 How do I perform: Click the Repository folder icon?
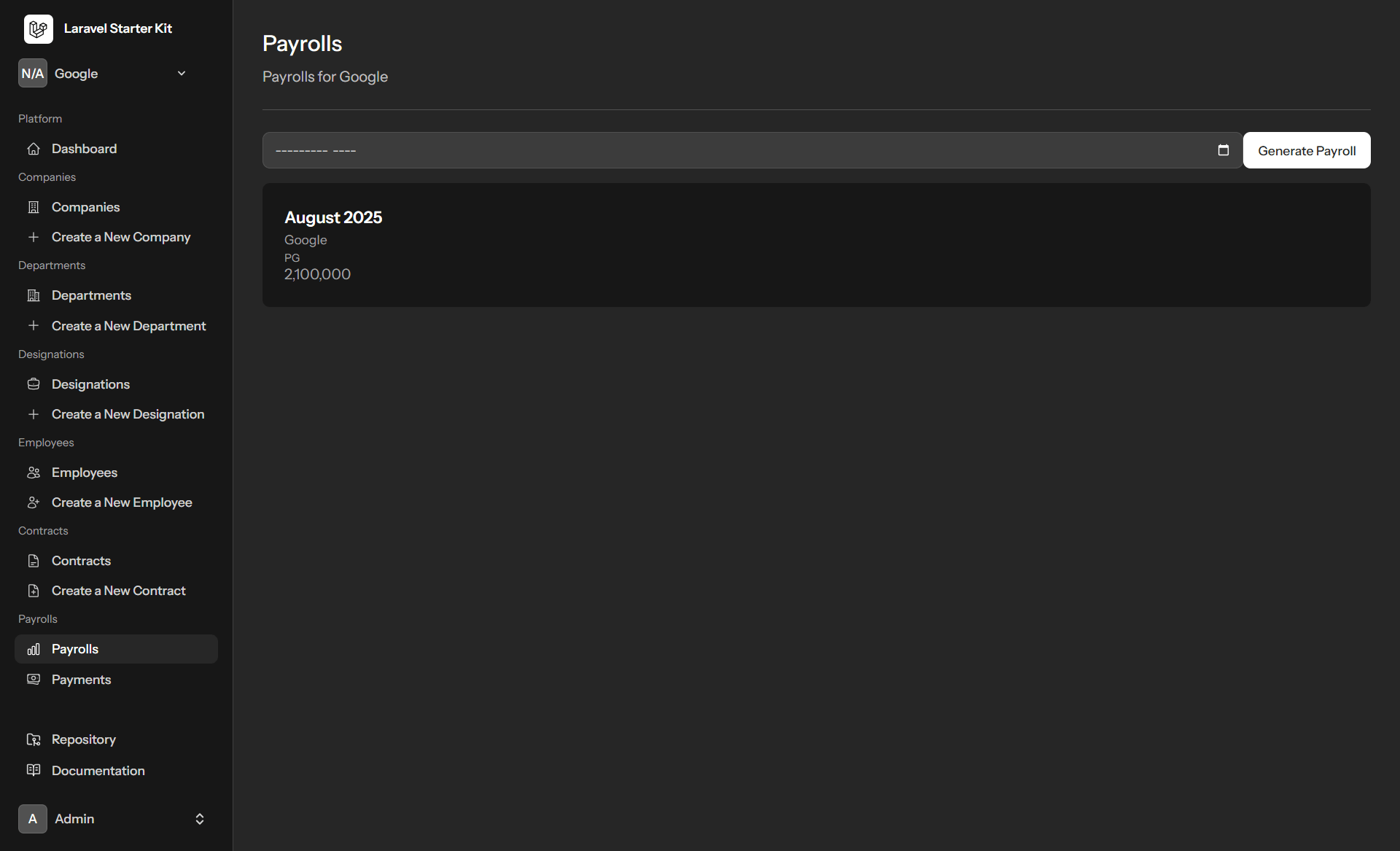tap(34, 739)
